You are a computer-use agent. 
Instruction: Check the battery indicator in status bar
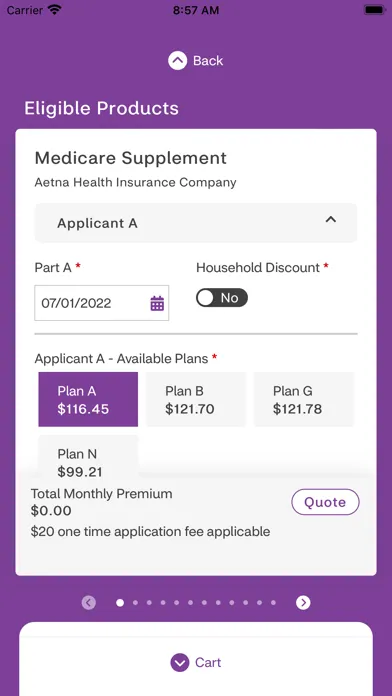[x=374, y=10]
